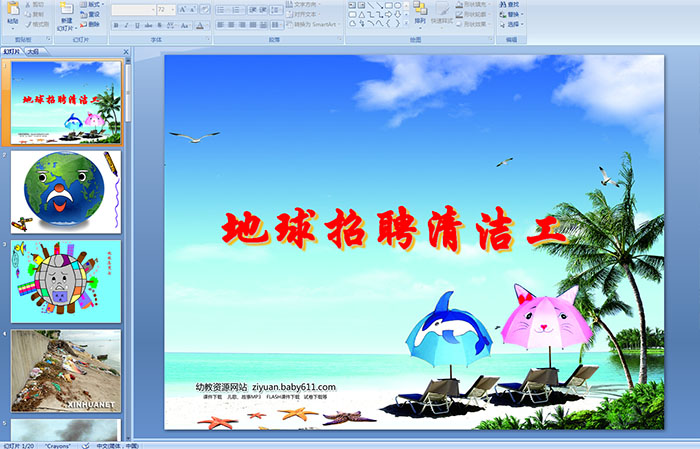This screenshot has height=449, width=700.
Task: Select the Format Painter (格式刷) tool
Action: 37,24
